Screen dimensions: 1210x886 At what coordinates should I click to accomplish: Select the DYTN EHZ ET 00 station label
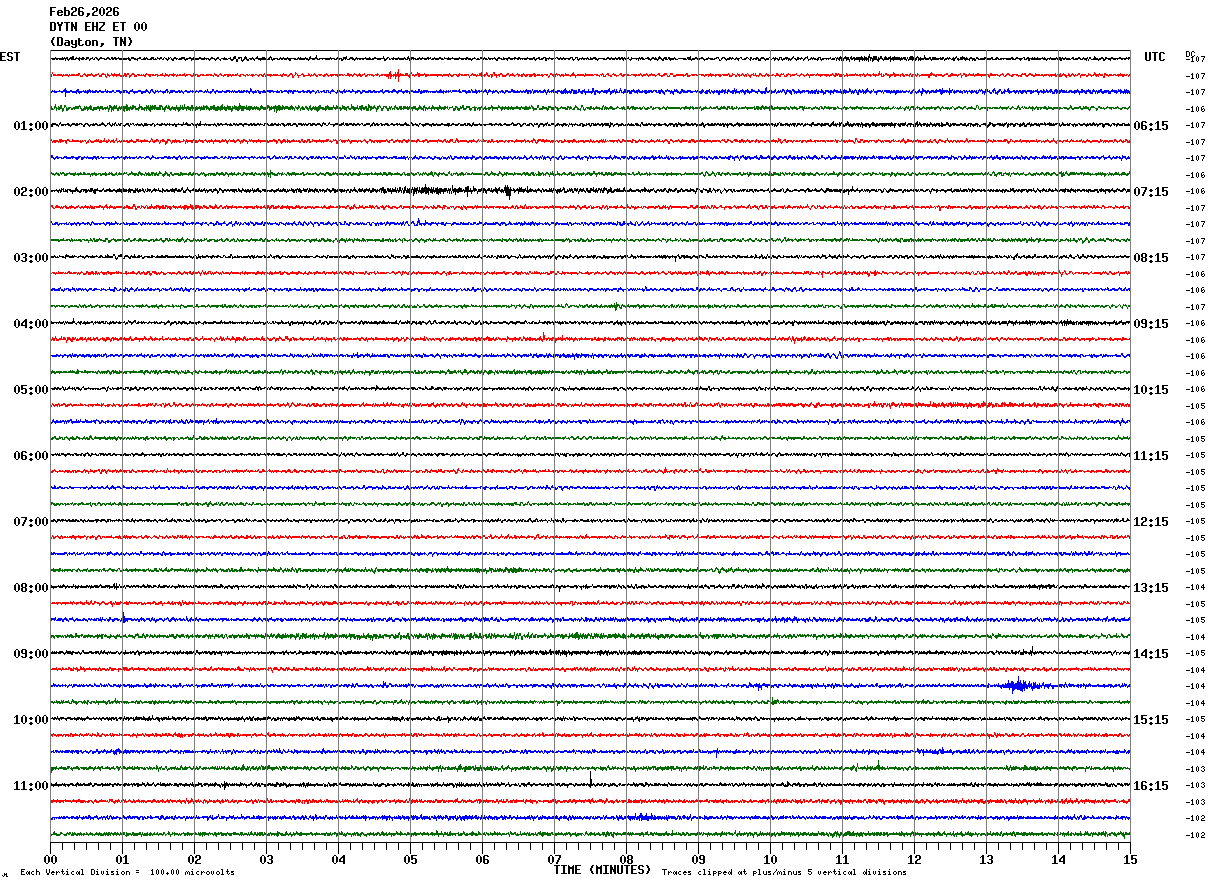(x=98, y=27)
